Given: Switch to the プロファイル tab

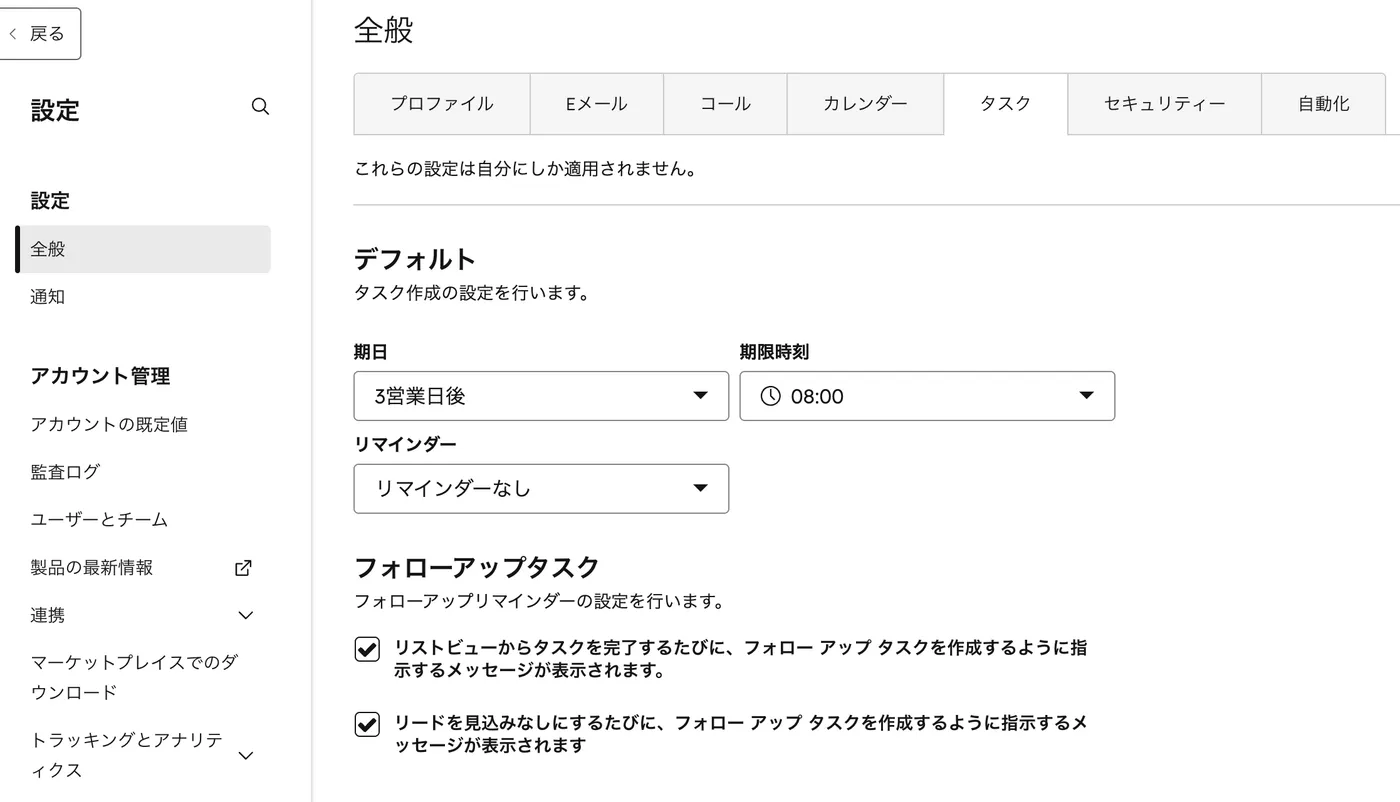Looking at the screenshot, I should (441, 103).
